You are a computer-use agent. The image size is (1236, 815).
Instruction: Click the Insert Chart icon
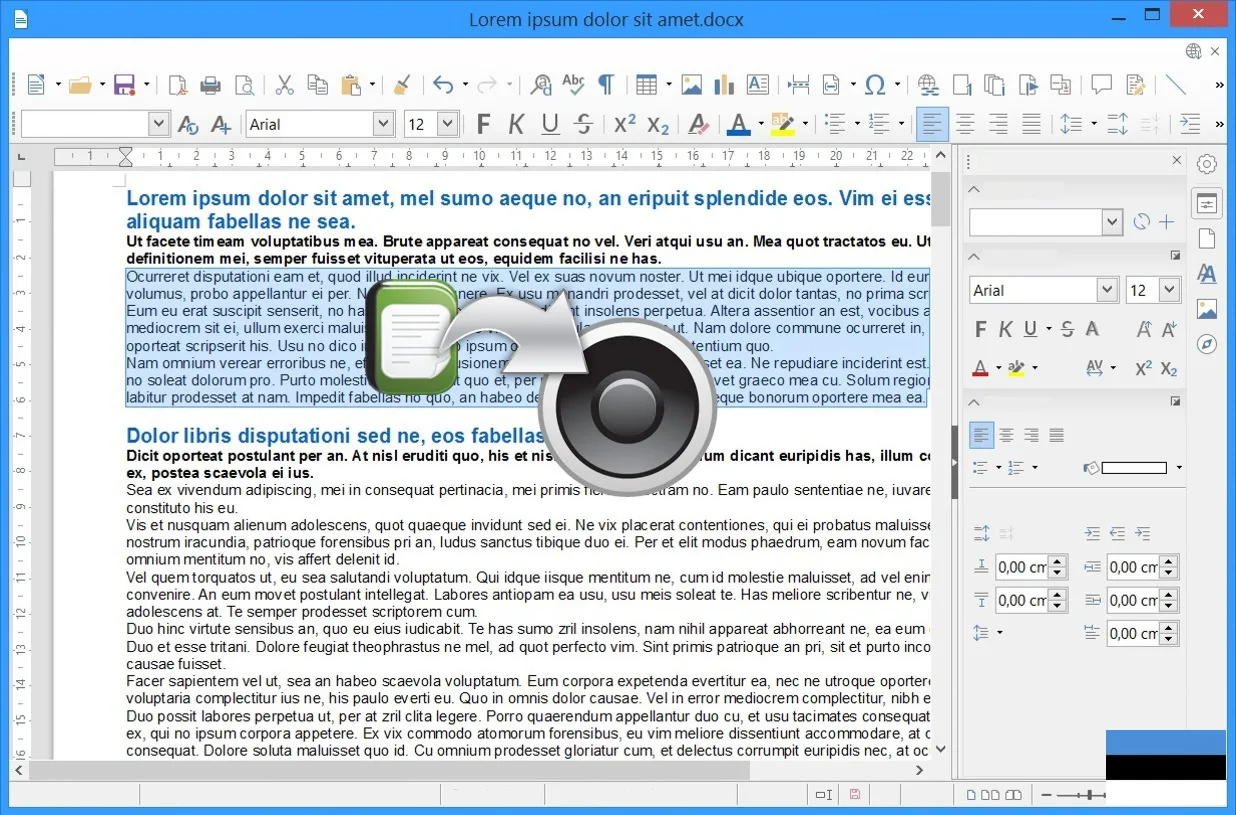pyautogui.click(x=724, y=85)
